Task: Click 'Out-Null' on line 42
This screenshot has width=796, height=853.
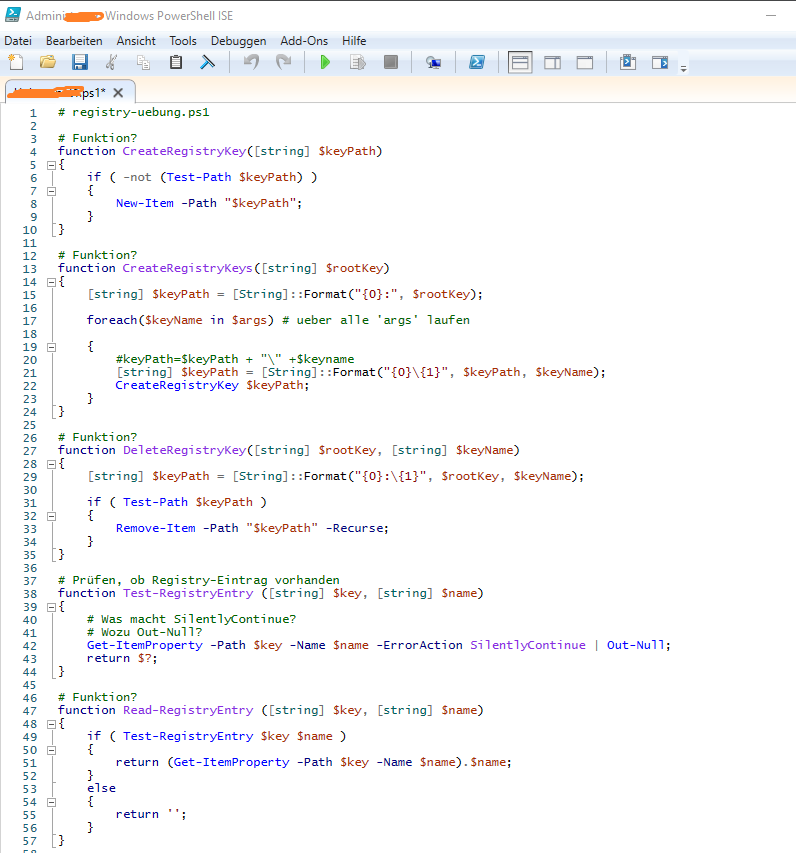Action: coord(636,645)
